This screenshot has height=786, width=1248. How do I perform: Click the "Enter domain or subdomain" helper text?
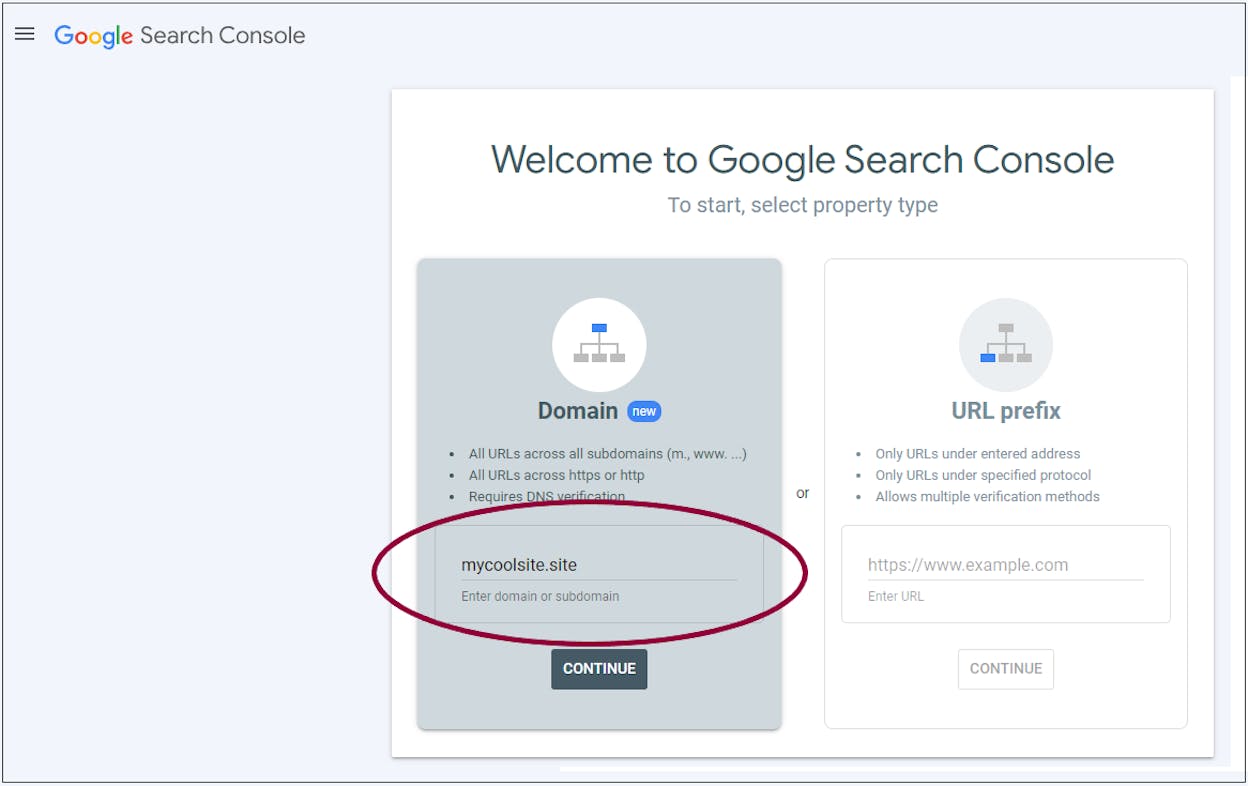(540, 596)
